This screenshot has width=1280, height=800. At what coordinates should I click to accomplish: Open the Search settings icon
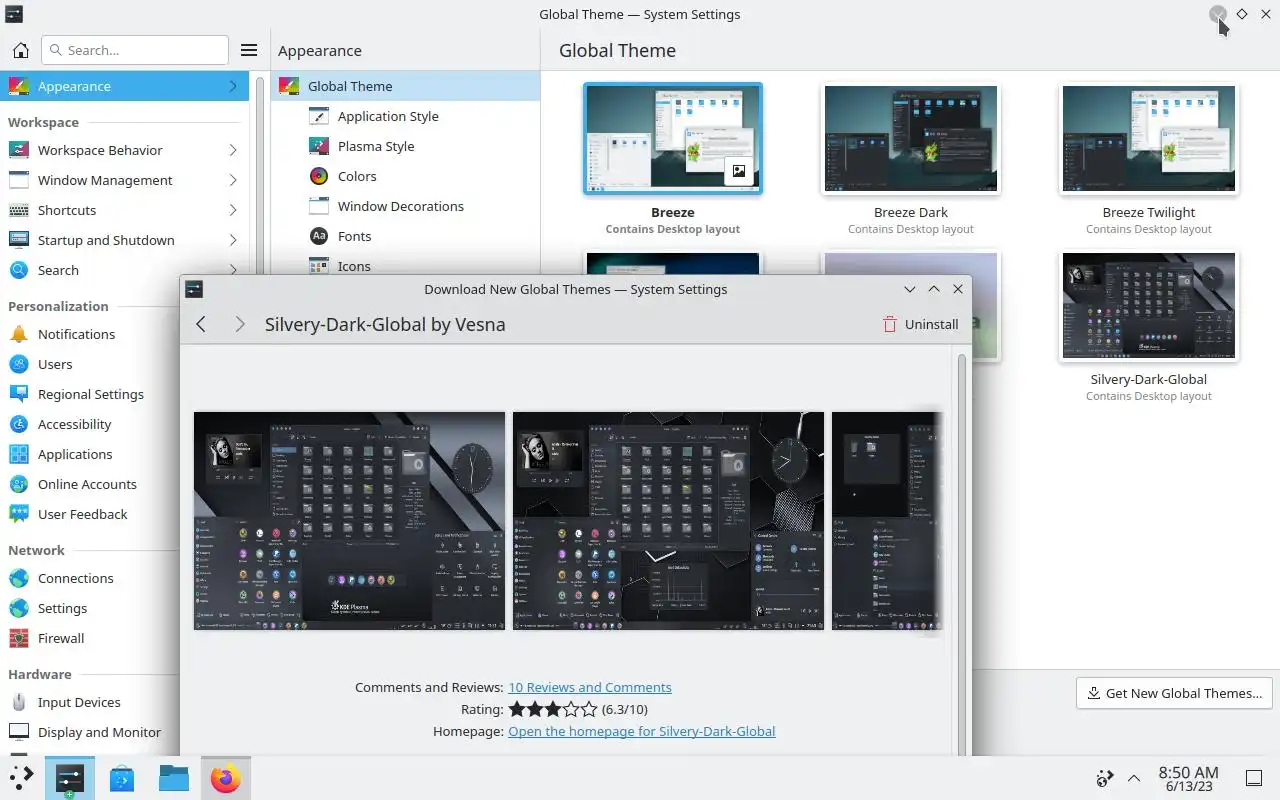[19, 270]
